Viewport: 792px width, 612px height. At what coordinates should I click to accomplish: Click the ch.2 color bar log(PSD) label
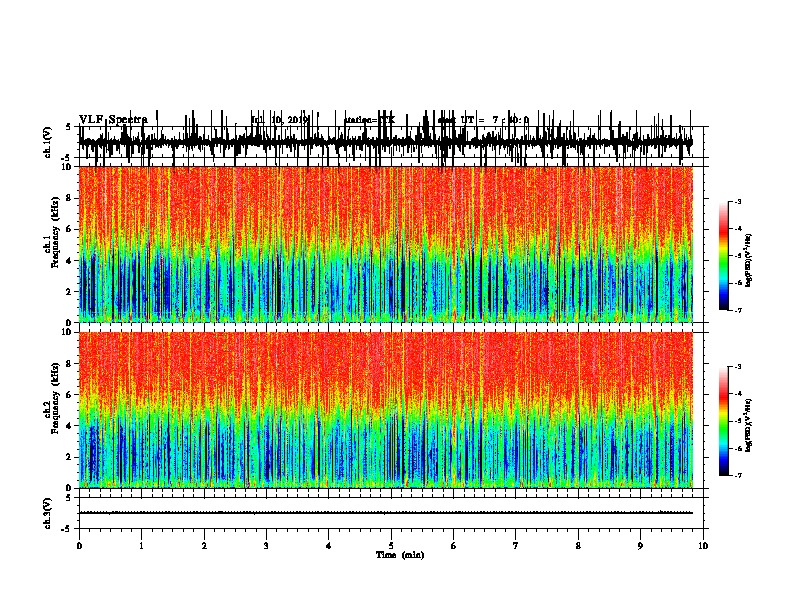tap(749, 425)
